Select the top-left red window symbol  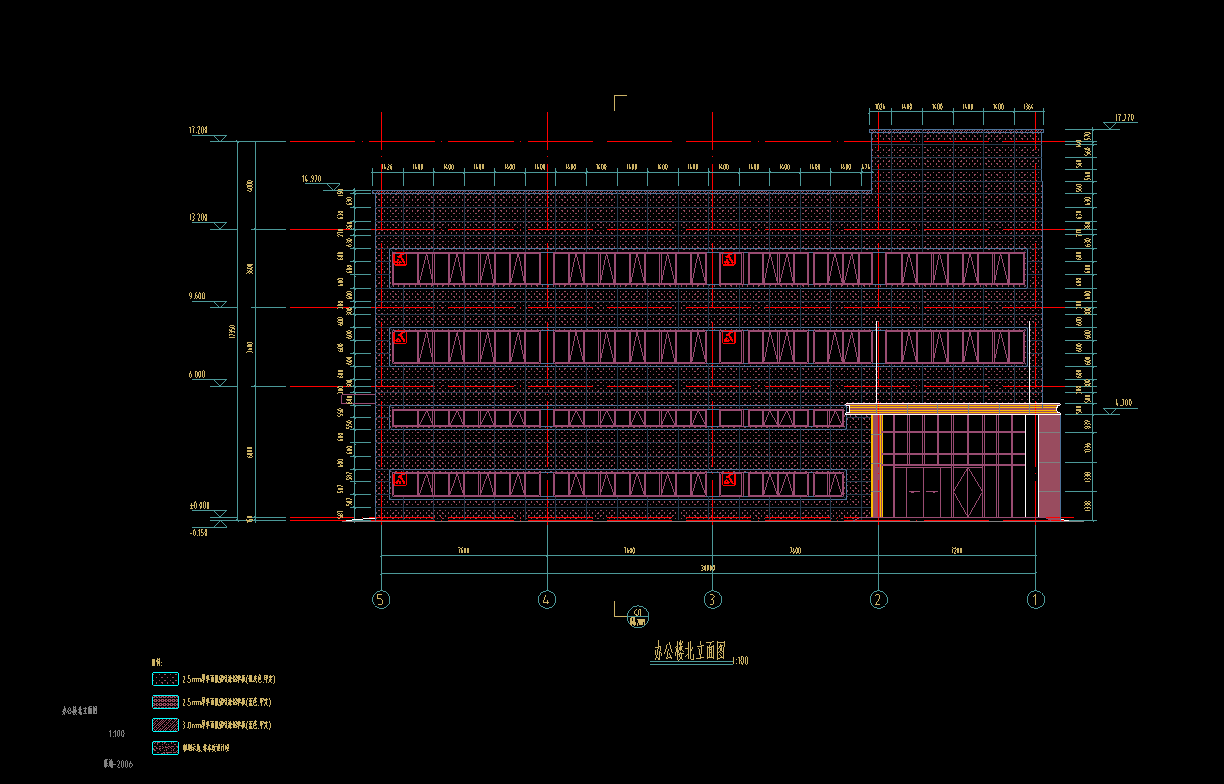(400, 259)
